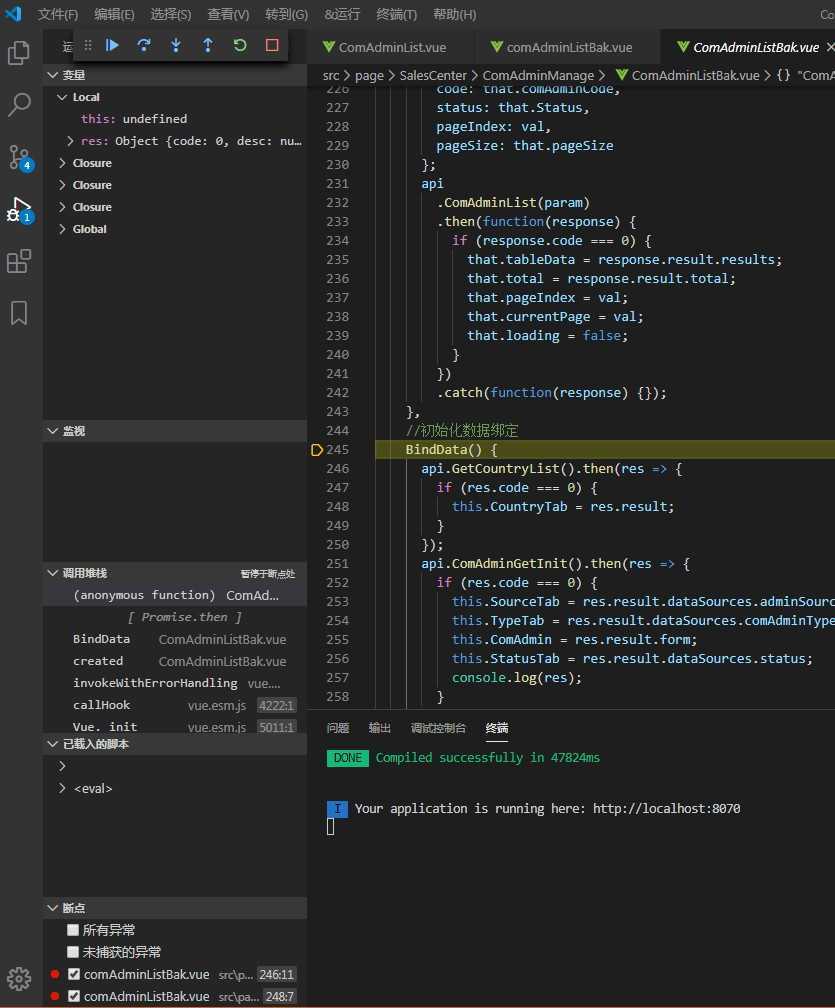
Task: Grab the debug toolbar drag handle
Action: (88, 45)
